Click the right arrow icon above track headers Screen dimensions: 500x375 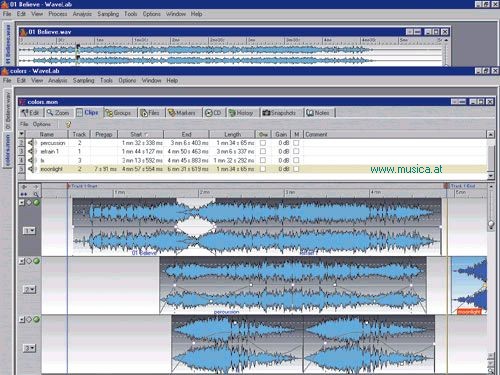[36, 187]
